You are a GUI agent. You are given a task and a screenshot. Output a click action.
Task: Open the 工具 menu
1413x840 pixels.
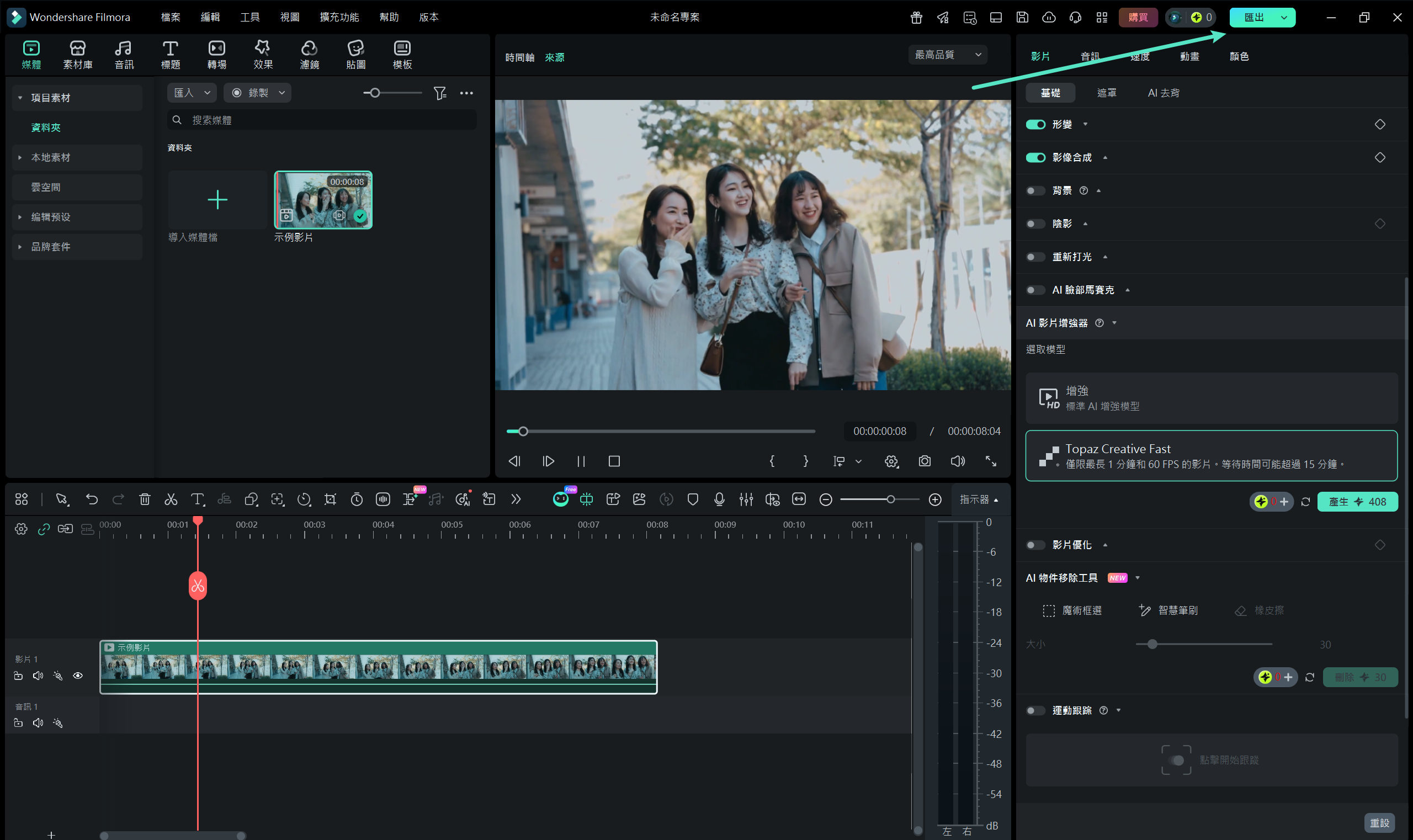click(x=249, y=17)
